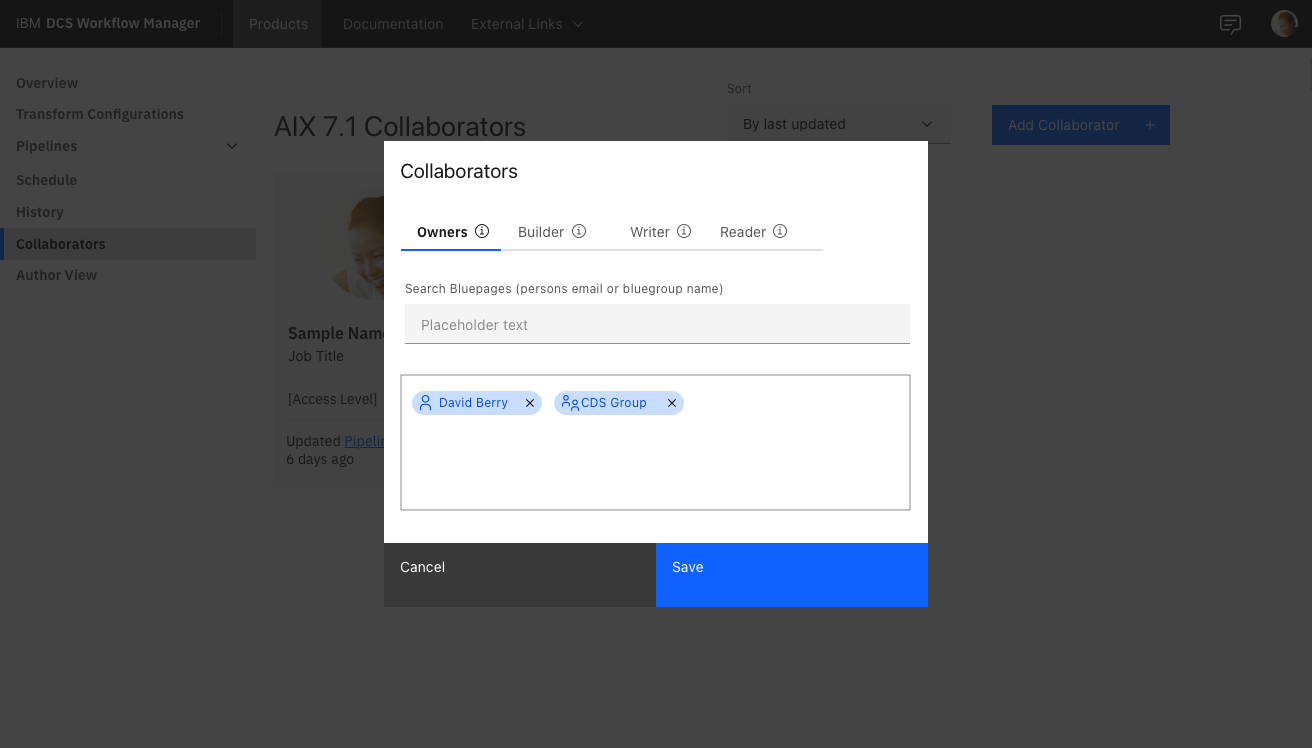This screenshot has width=1312, height=748.
Task: Show info tooltip for Writer role
Action: 684,231
